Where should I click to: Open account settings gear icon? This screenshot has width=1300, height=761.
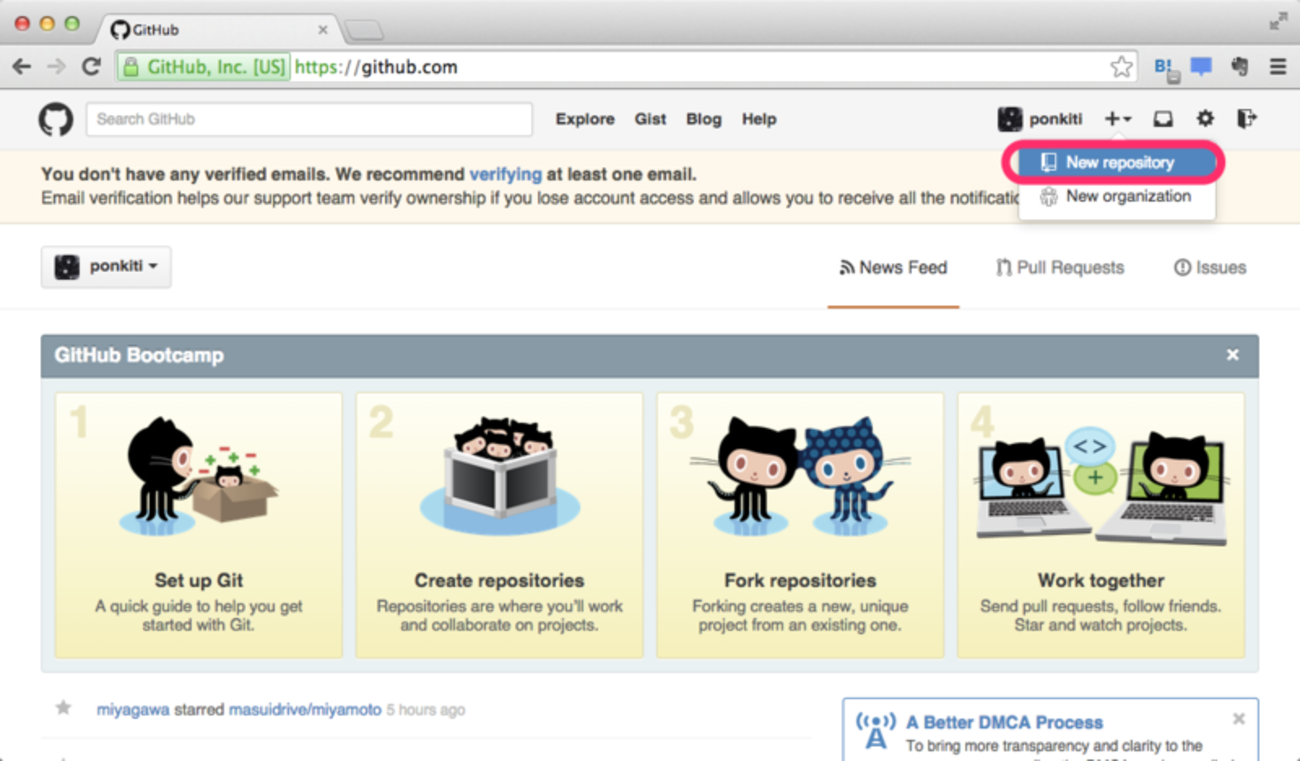(1205, 119)
